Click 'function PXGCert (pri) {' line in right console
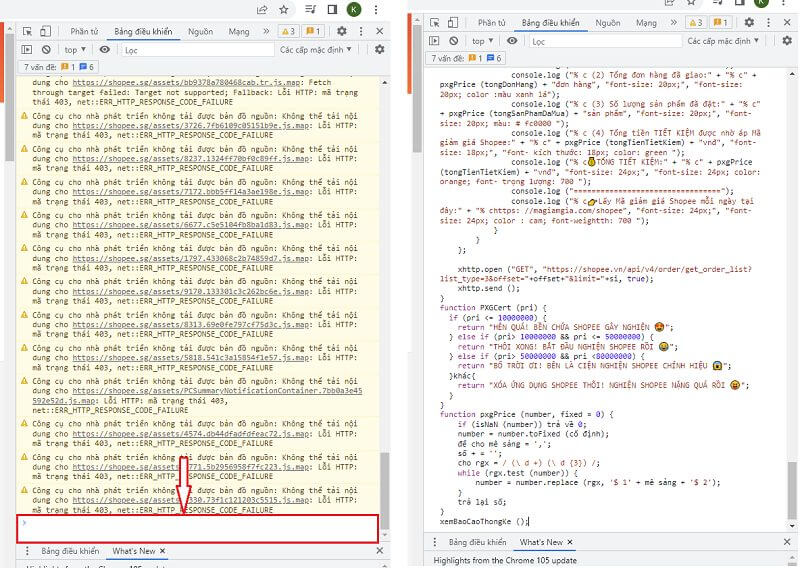This screenshot has height=568, width=800. click(493, 308)
